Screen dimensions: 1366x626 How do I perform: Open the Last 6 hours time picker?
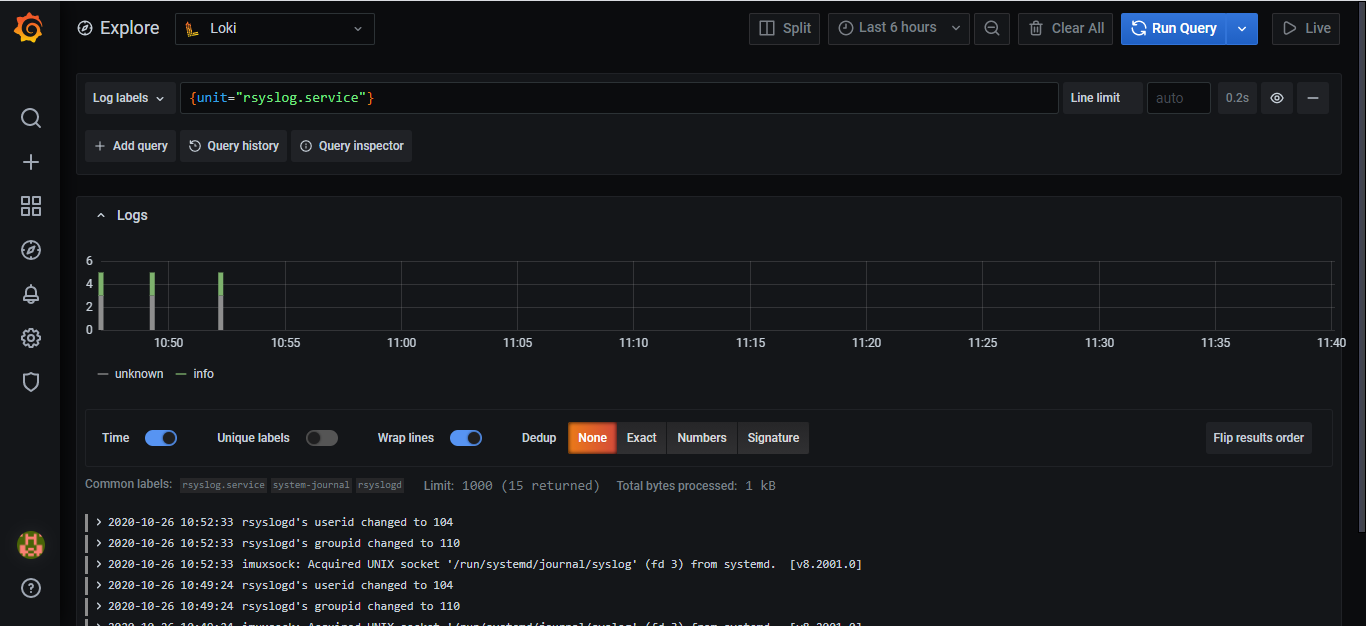point(899,29)
